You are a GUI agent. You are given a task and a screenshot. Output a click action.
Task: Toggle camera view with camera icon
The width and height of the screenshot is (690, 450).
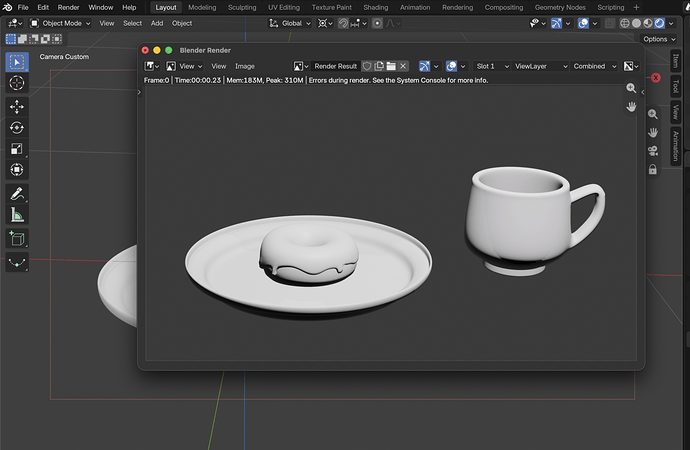(653, 151)
